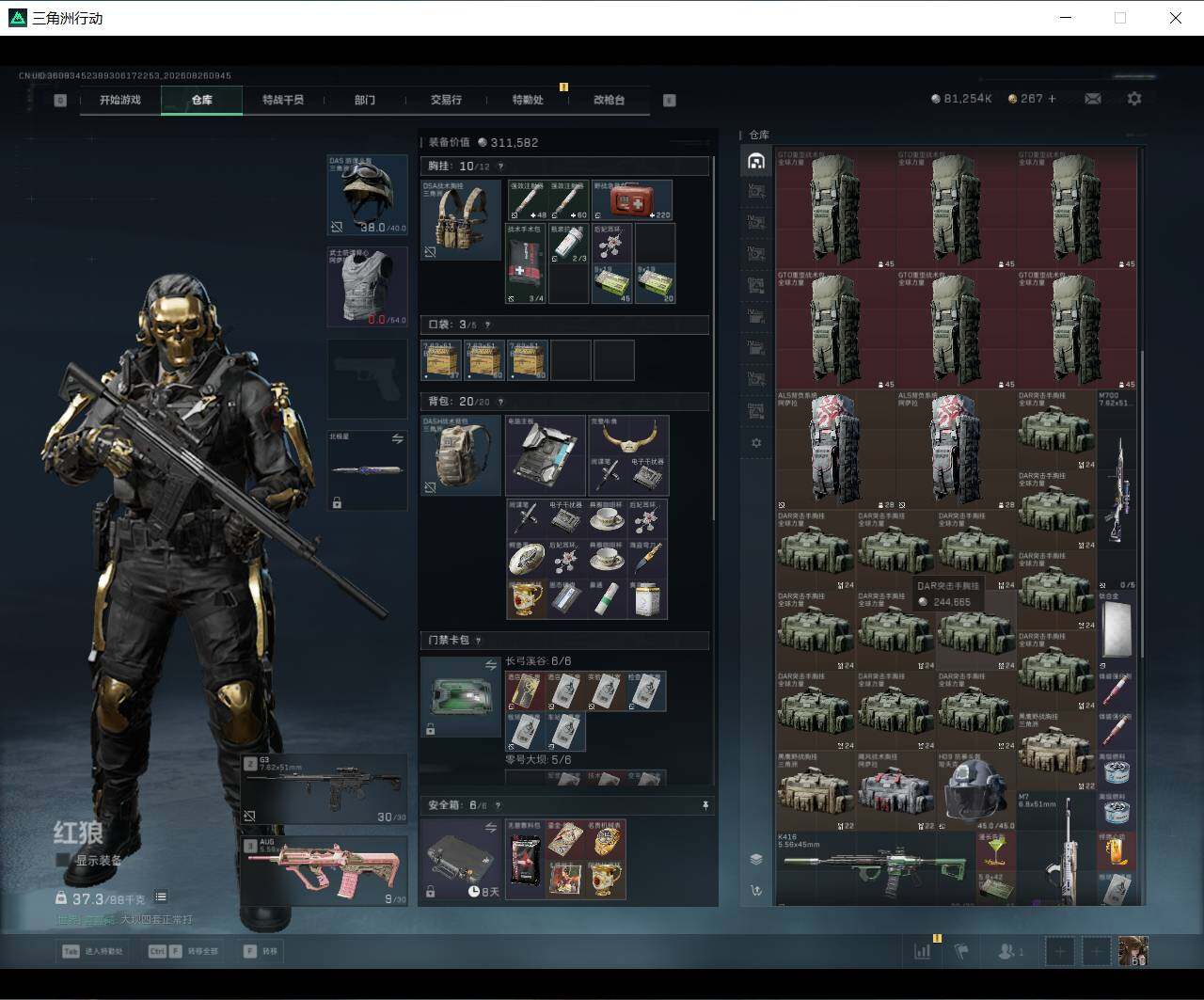Image resolution: width=1204 pixels, height=1000 pixels.
Task: Open the 改枪台 tab
Action: 609,100
